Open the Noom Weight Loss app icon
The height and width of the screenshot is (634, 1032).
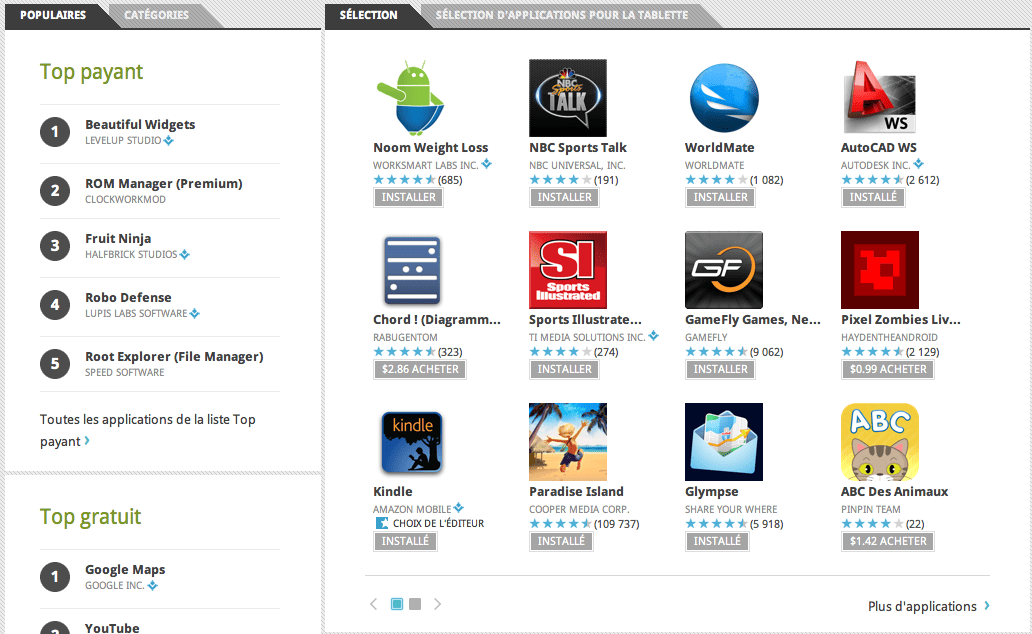point(412,98)
